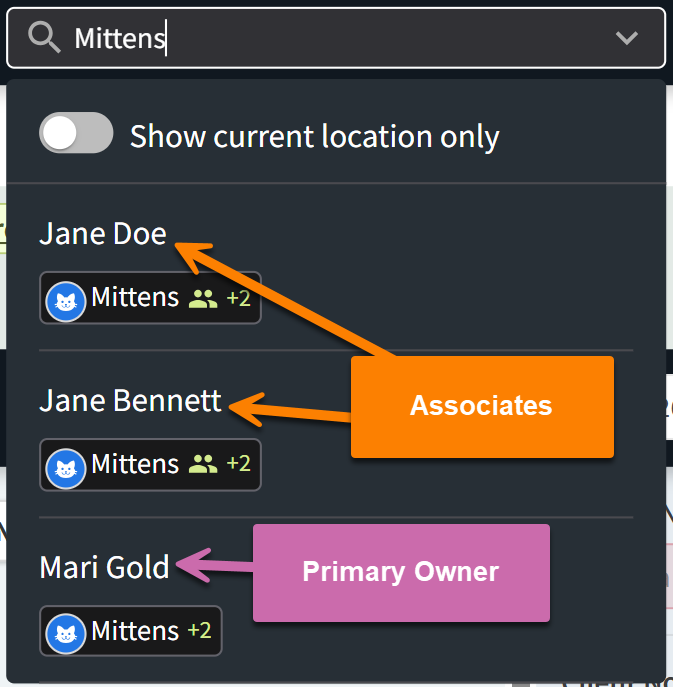Screen dimensions: 673x687
Task: Click the orange Associates label
Action: [x=481, y=406]
